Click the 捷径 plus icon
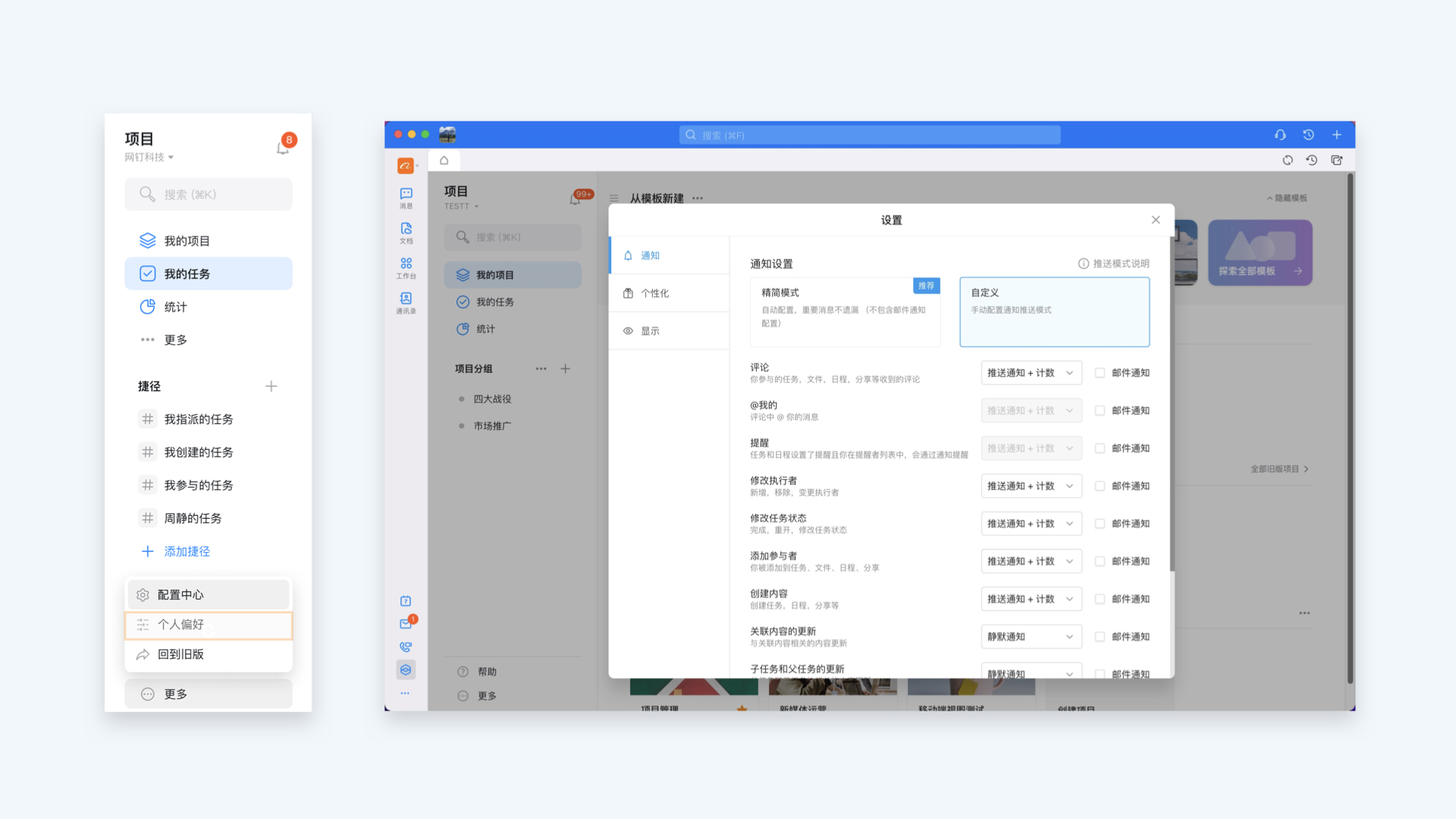Viewport: 1456px width, 819px height. click(271, 386)
